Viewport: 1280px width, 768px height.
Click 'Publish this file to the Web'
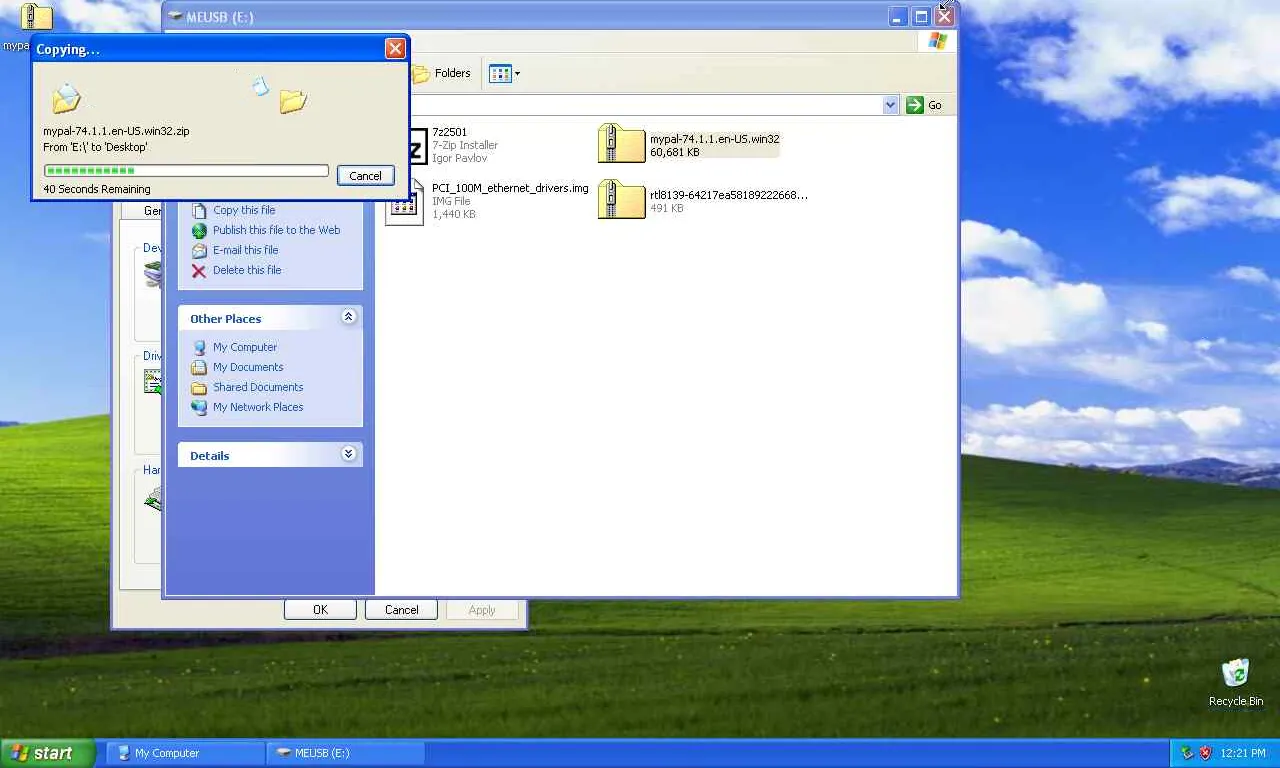(276, 230)
